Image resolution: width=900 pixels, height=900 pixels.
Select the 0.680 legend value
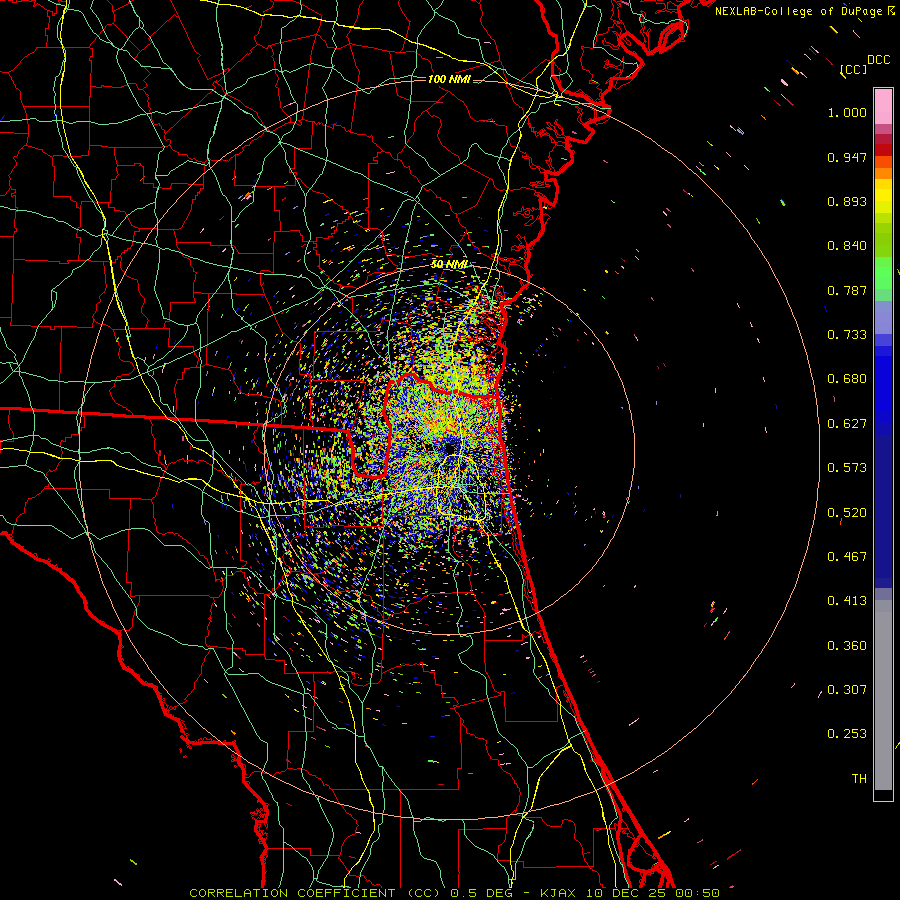coord(847,379)
